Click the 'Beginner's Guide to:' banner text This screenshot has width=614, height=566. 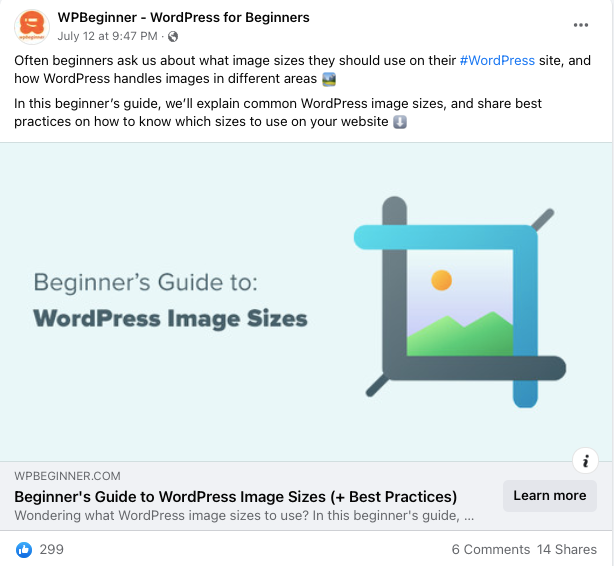[146, 282]
